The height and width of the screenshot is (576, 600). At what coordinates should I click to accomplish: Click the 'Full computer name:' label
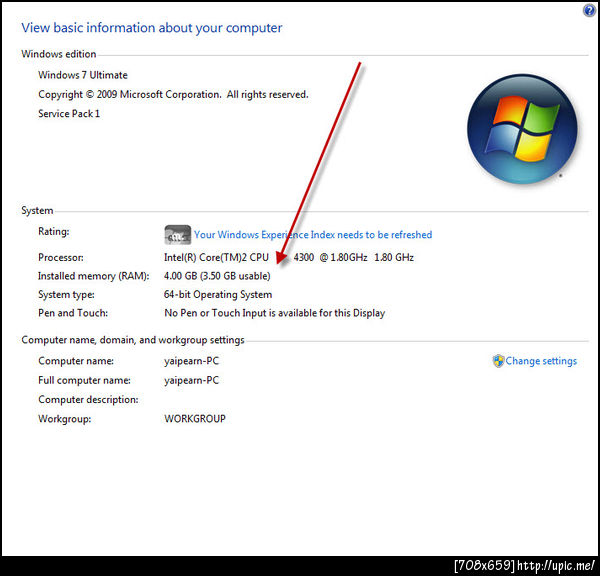(x=84, y=380)
